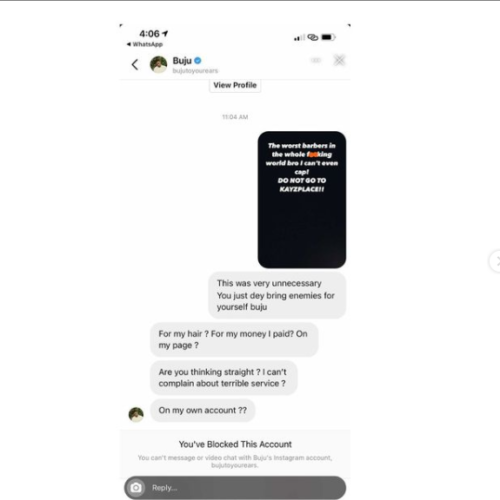Viewport: 500px width, 500px height.
Task: Tap the battery indicator in status bar
Action: [x=328, y=37]
